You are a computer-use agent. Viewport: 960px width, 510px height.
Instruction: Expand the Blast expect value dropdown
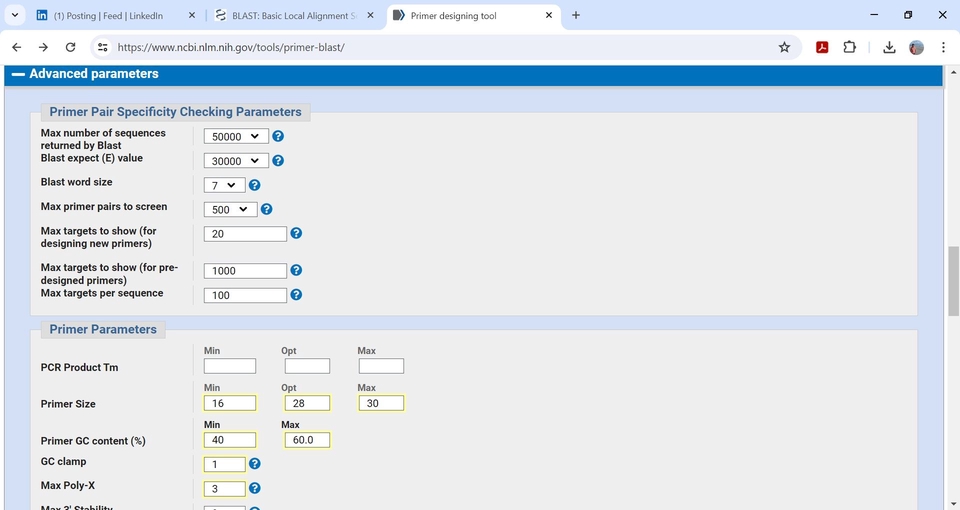236,160
